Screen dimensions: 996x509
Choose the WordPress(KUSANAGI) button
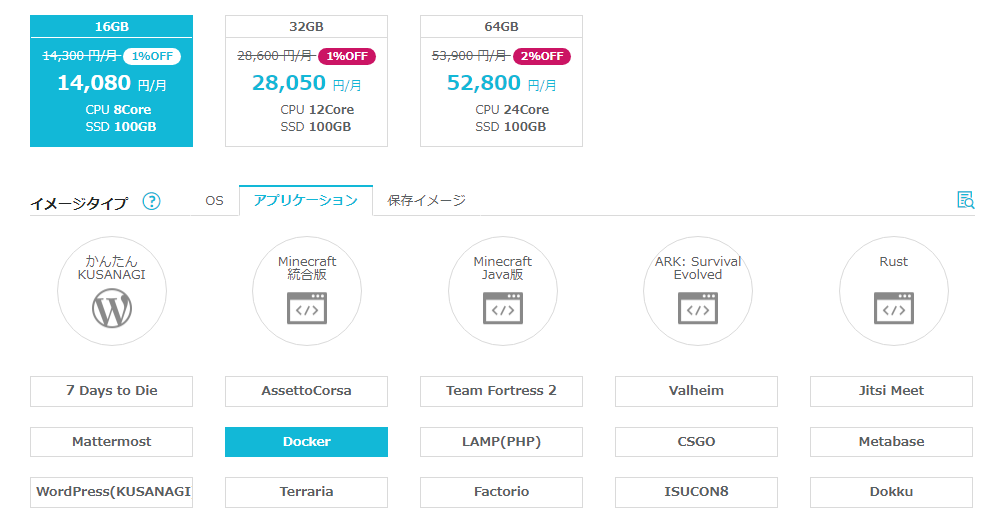pyautogui.click(x=112, y=492)
